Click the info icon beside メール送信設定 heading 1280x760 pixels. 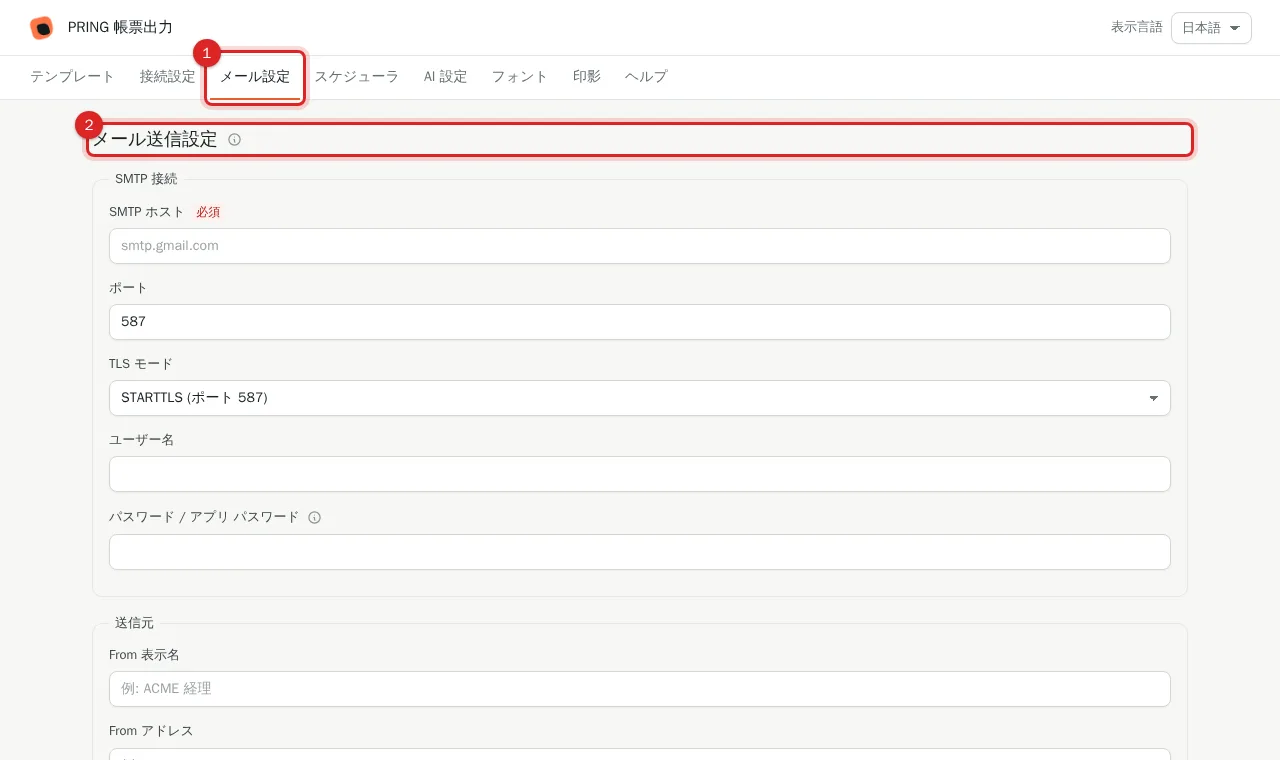pos(234,140)
